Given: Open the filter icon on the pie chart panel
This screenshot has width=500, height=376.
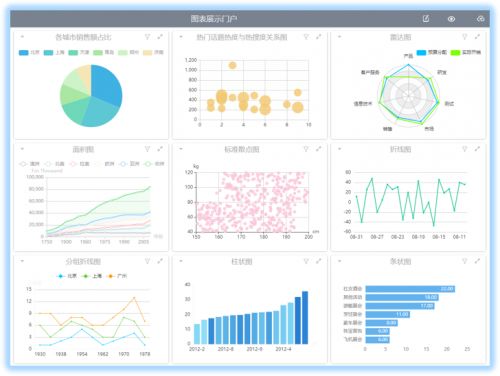Looking at the screenshot, I should coord(147,37).
